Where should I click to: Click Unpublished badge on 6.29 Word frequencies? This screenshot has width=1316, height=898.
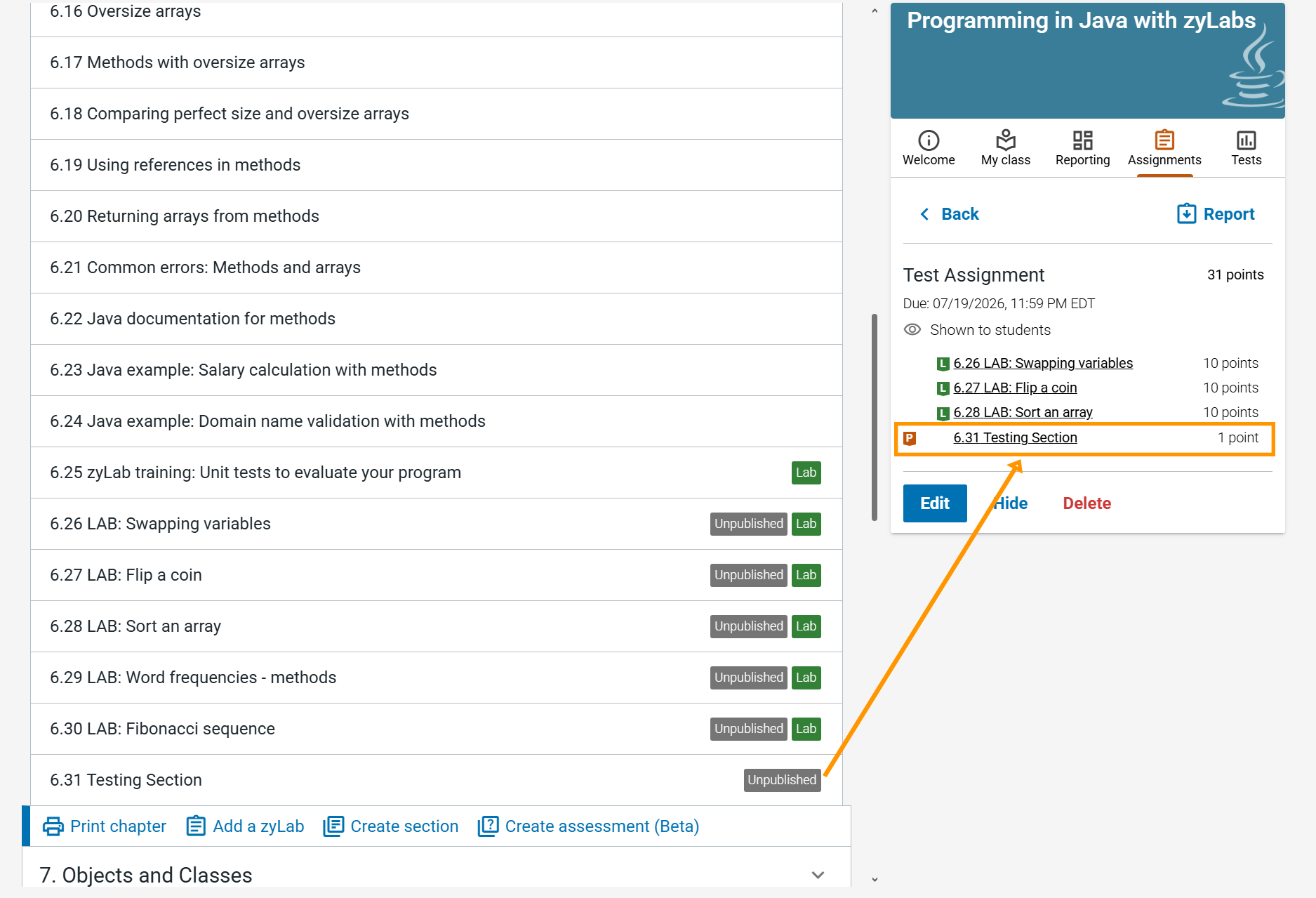[748, 678]
